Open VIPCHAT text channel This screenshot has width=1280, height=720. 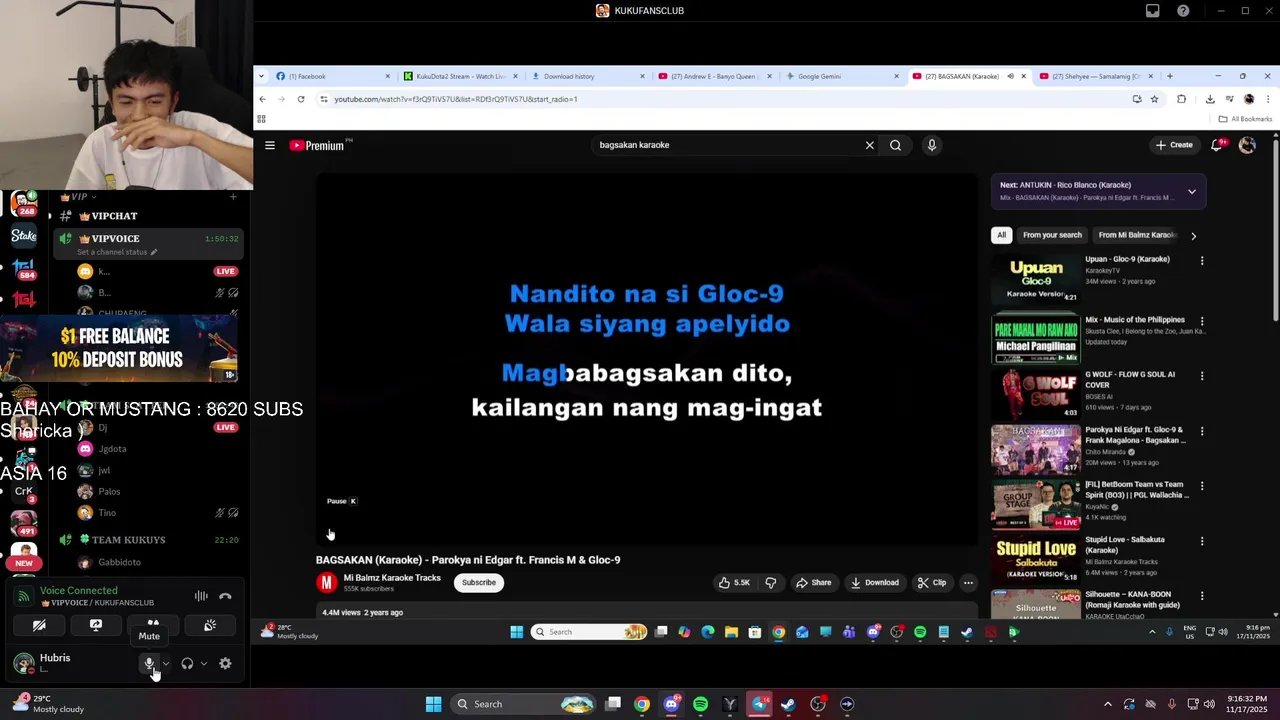[x=114, y=216]
